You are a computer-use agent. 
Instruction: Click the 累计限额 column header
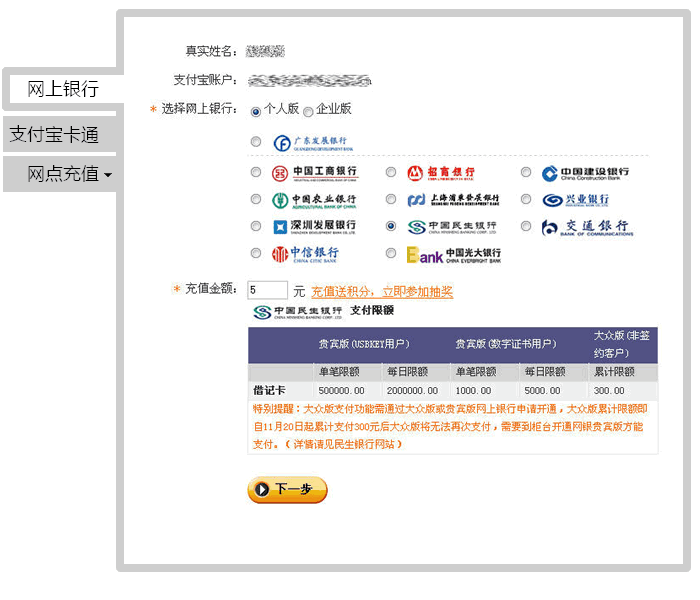614,372
